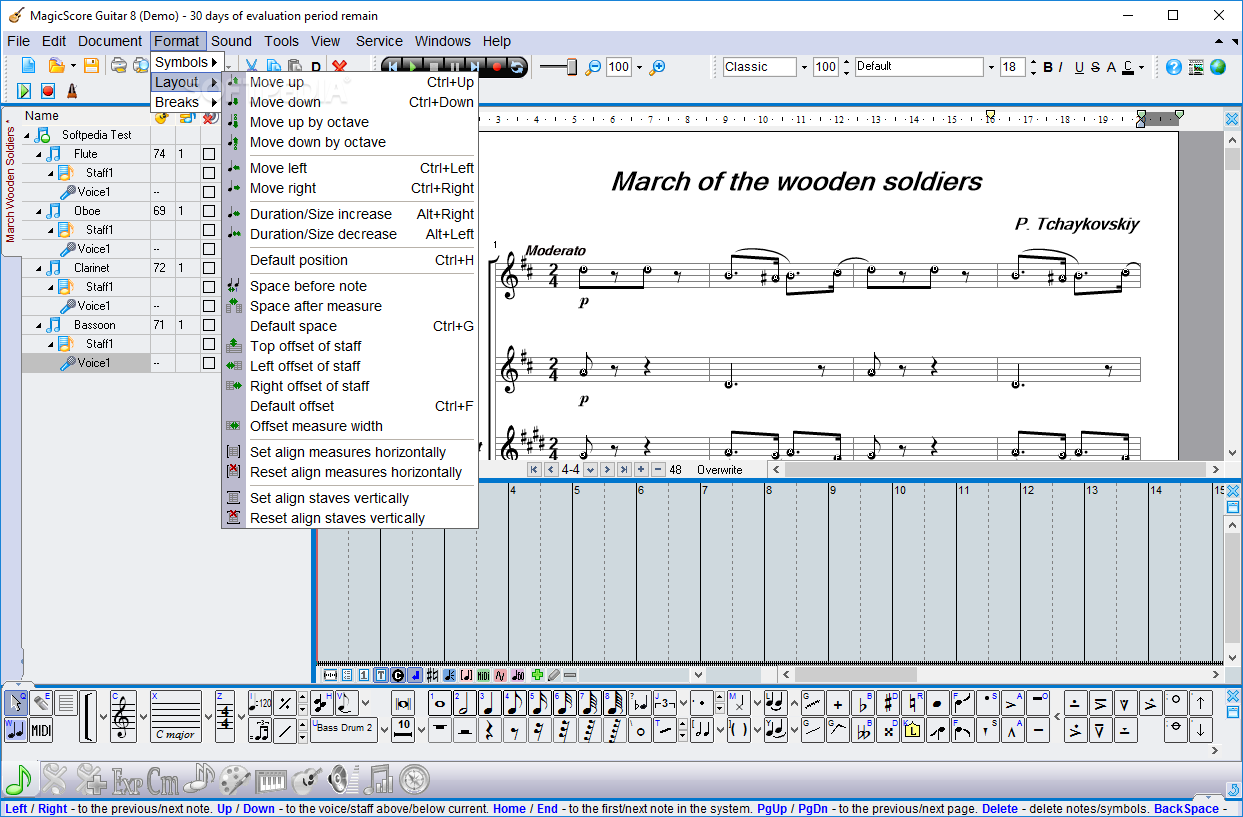Zoom out with the minus magnifier icon
The image size is (1243, 817).
594,67
